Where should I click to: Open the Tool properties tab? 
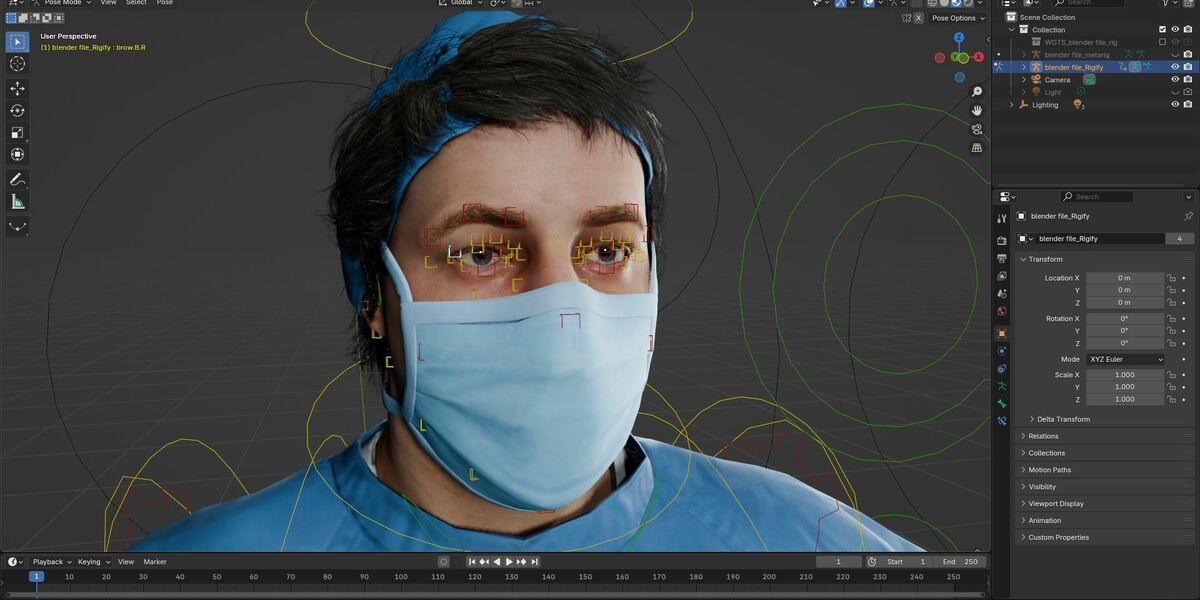click(1002, 218)
